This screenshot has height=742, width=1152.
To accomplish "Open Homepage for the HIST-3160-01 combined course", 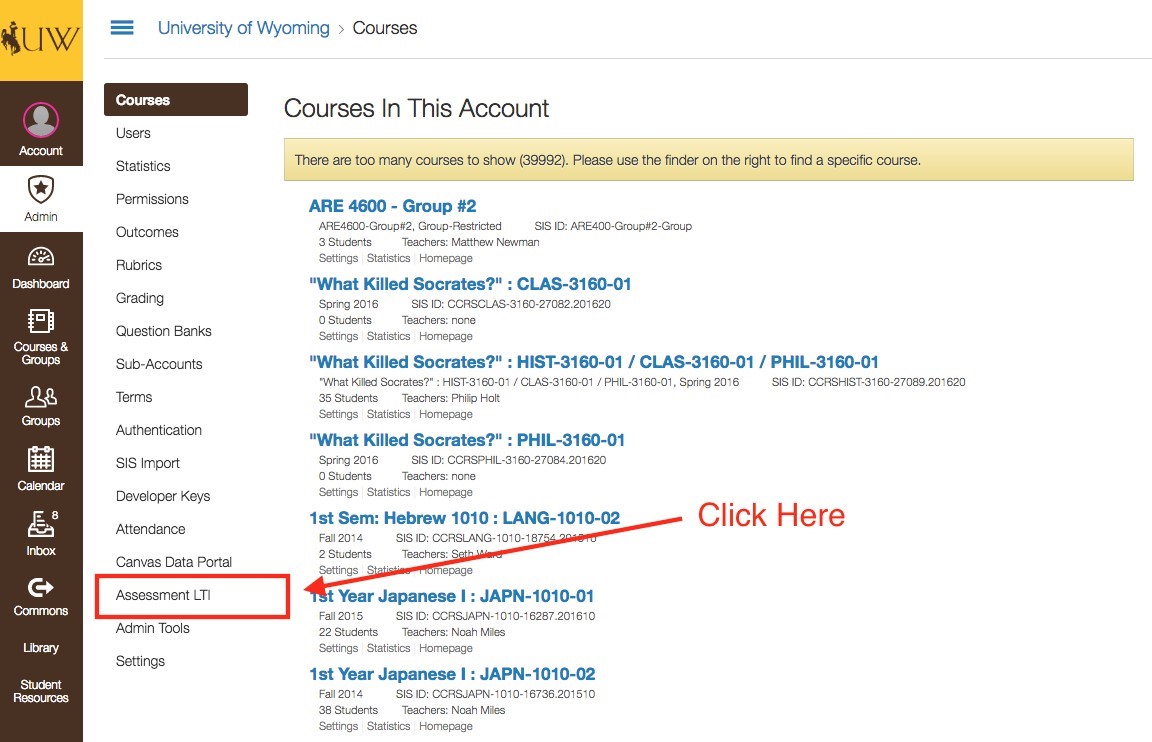I will [446, 414].
